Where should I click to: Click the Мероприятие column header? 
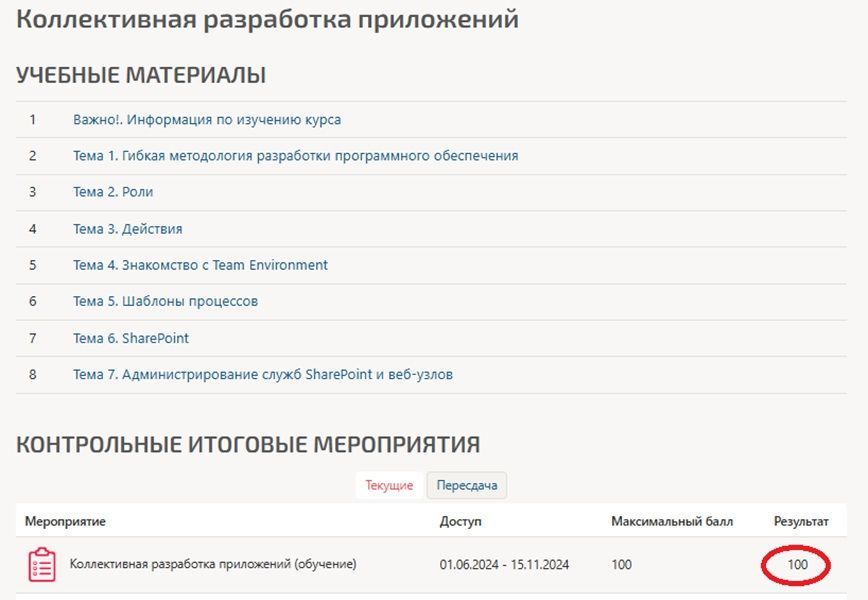point(65,521)
